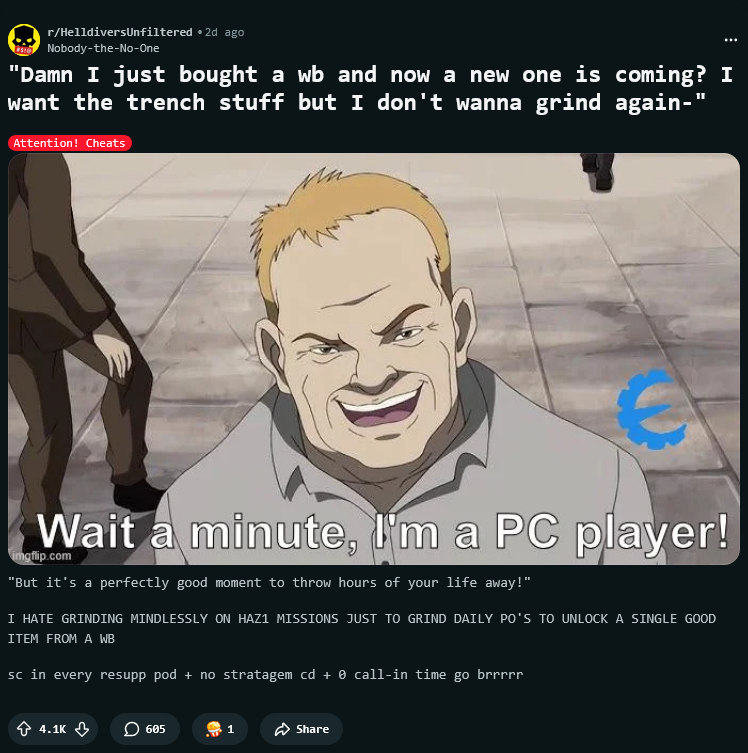Viewport: 748px width, 753px height.
Task: Downvote the post with the down arrow
Action: coord(82,729)
